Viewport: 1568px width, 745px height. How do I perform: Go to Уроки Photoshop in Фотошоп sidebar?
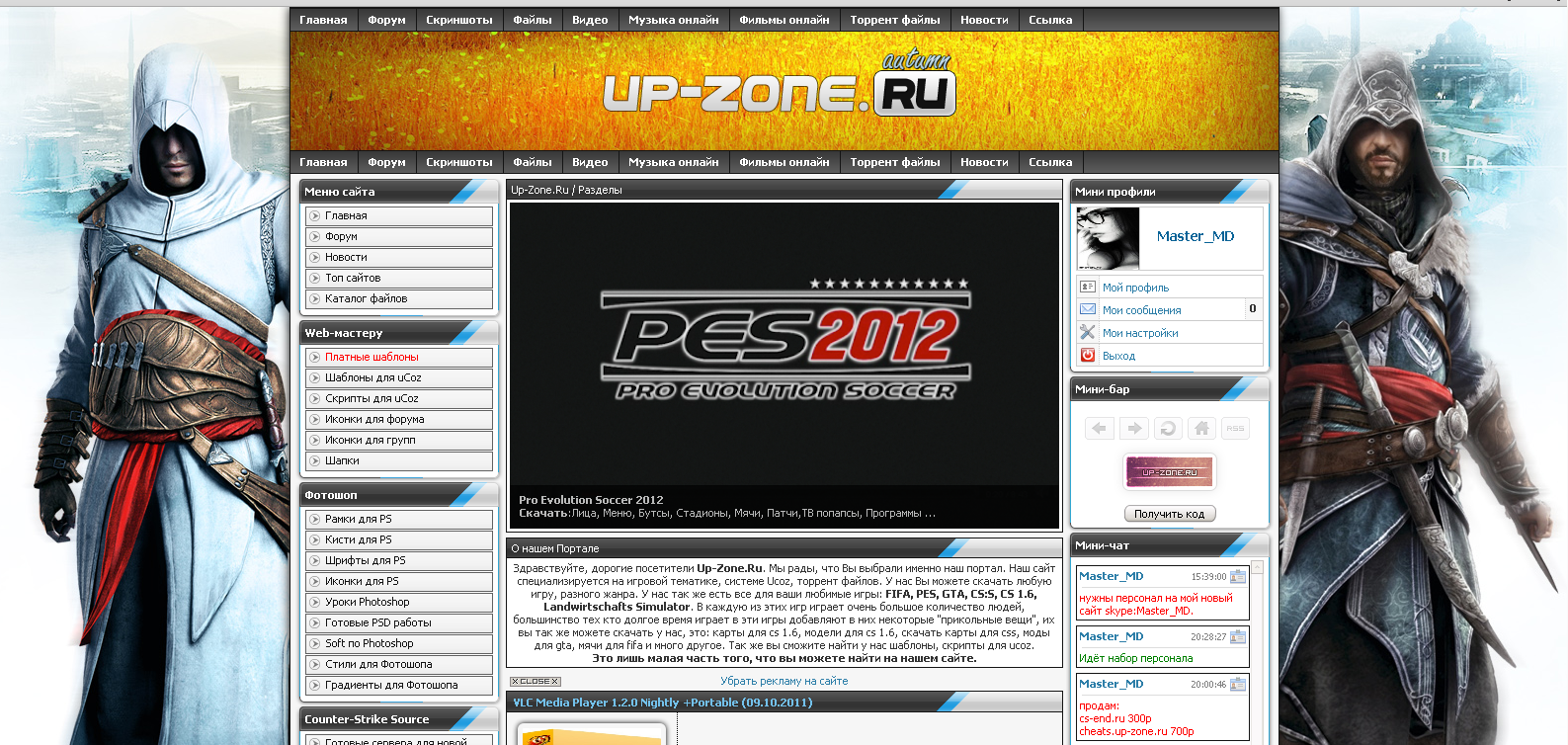[x=367, y=602]
